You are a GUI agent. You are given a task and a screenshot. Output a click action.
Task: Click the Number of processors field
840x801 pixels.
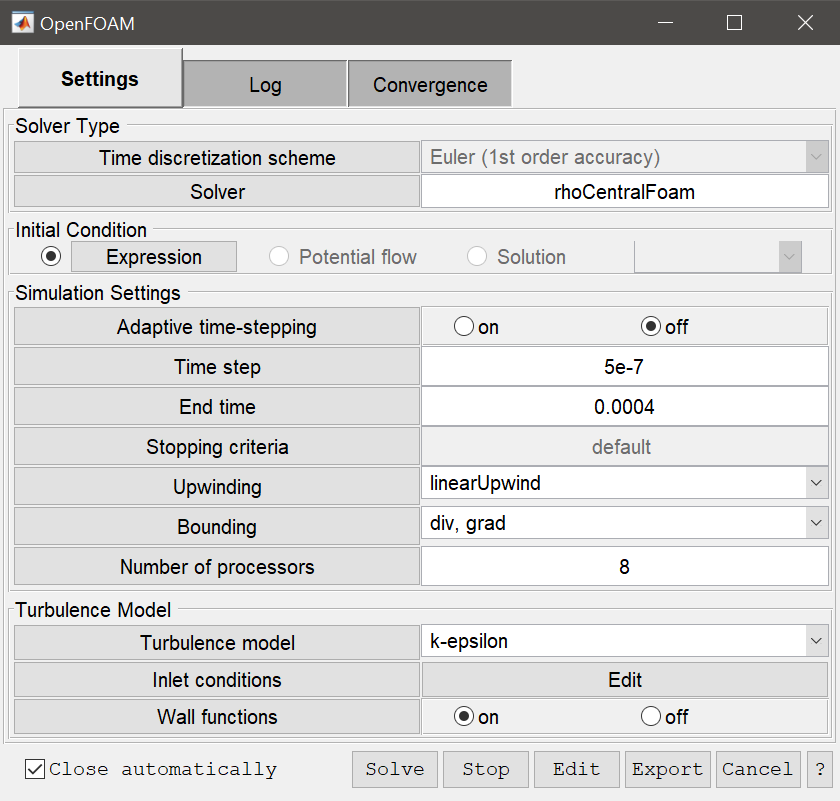625,566
